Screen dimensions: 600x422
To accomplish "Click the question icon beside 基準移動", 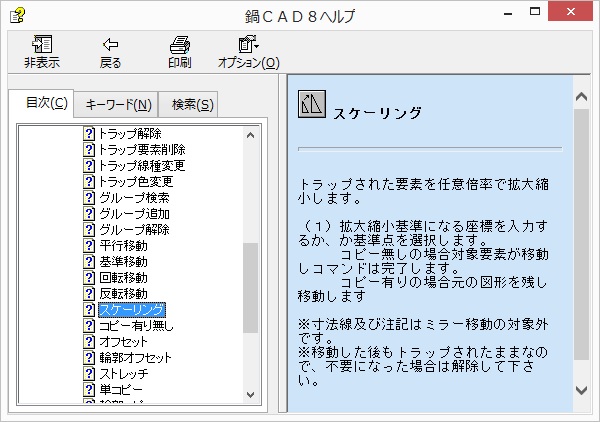I will [89, 262].
